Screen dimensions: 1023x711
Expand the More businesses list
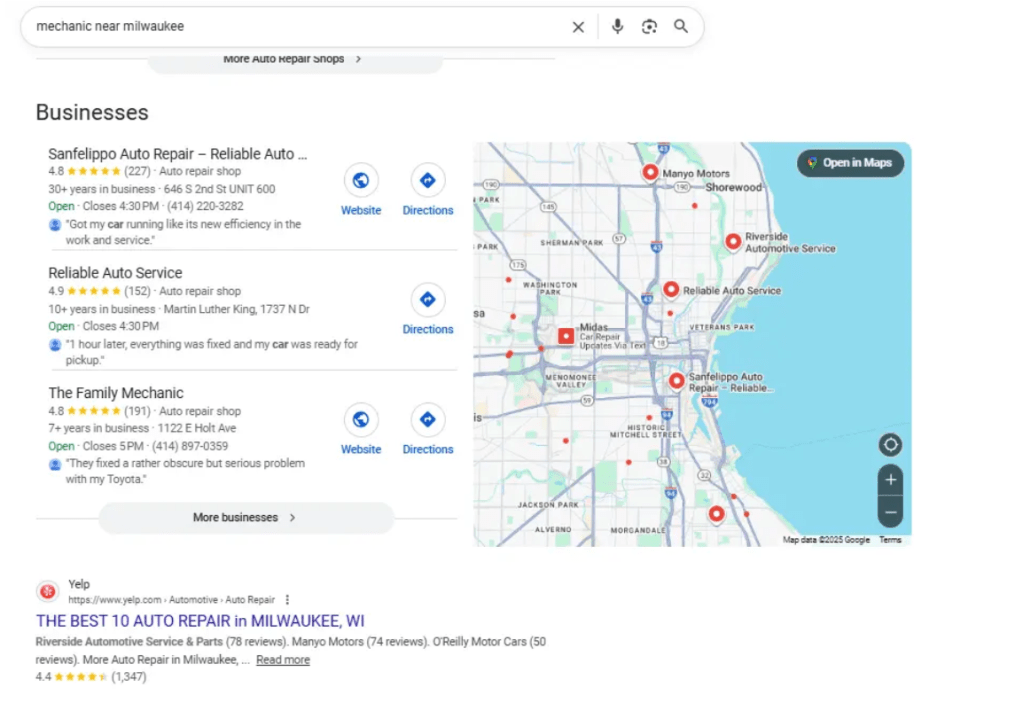tap(246, 518)
